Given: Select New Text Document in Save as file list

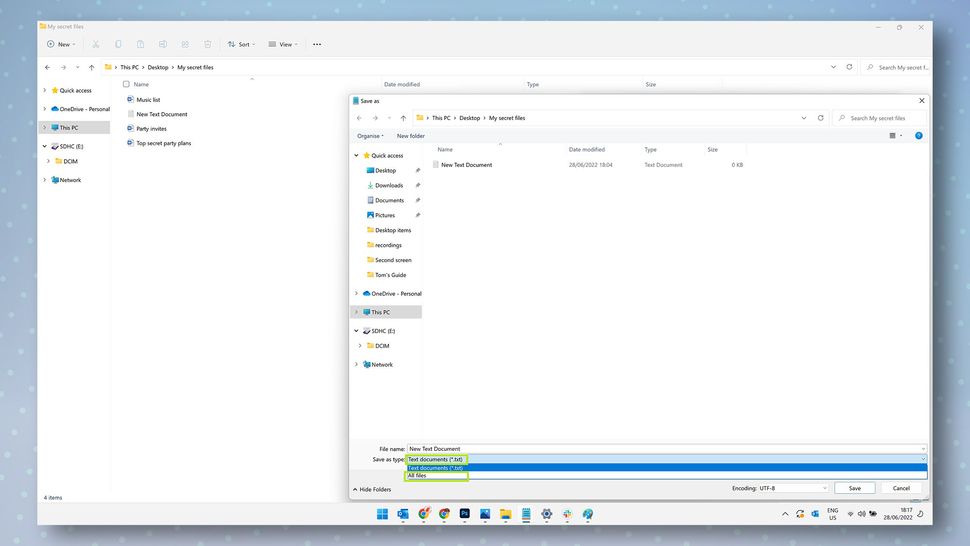Looking at the screenshot, I should 466,165.
